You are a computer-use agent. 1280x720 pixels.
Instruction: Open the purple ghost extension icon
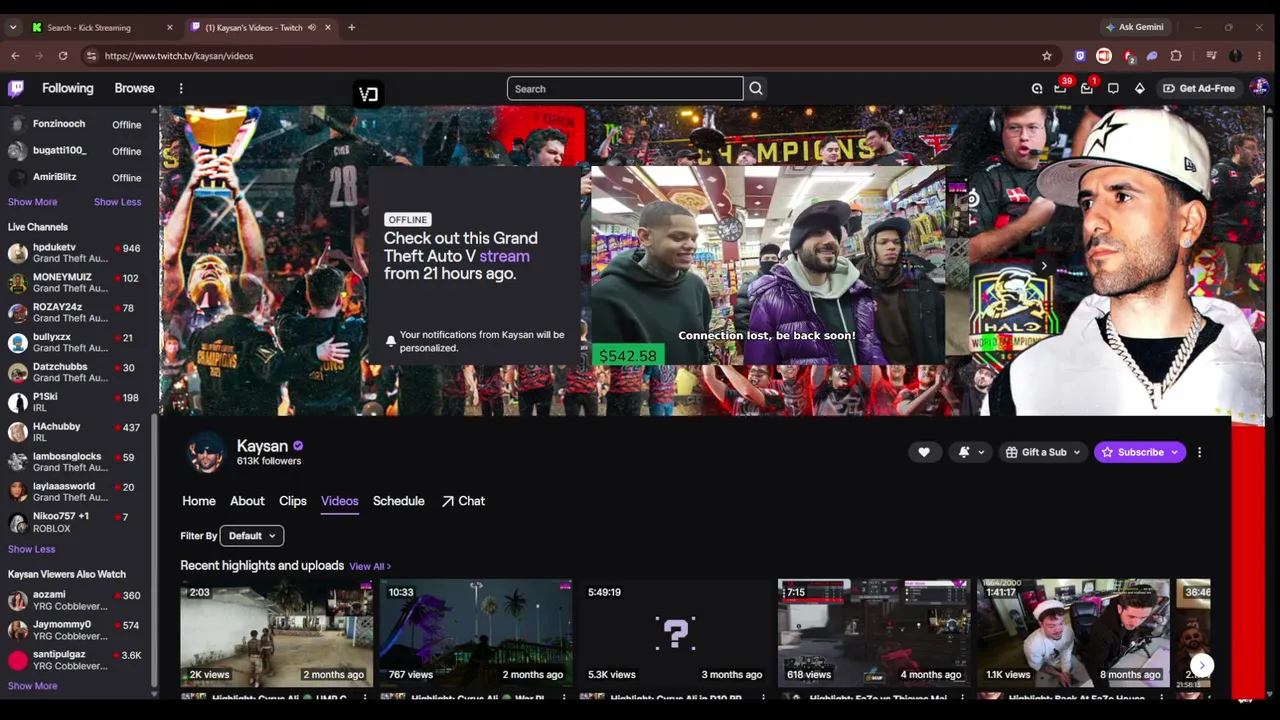[1152, 56]
